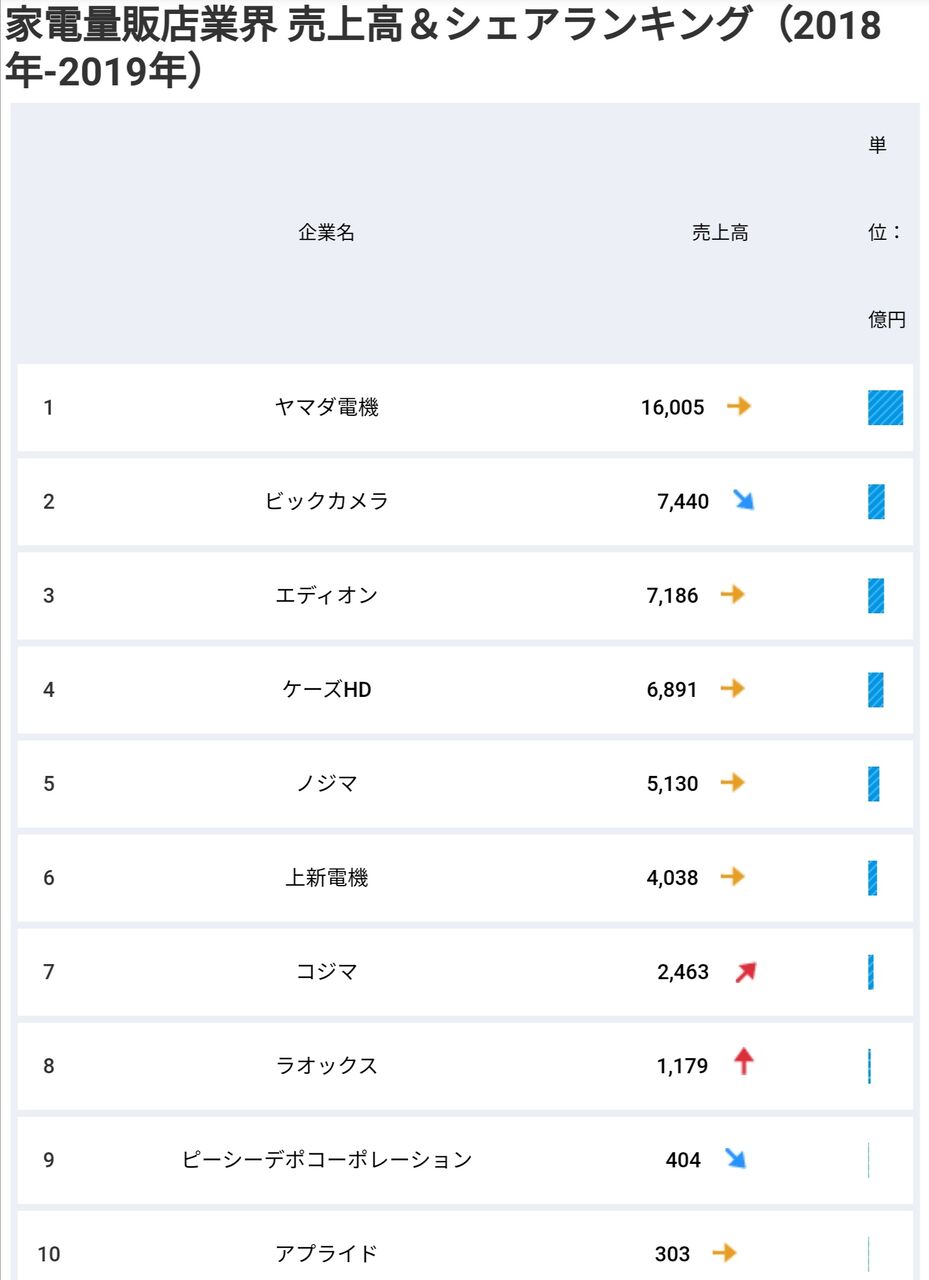Click the 売上高 column header
The height and width of the screenshot is (1280, 929).
point(720,233)
